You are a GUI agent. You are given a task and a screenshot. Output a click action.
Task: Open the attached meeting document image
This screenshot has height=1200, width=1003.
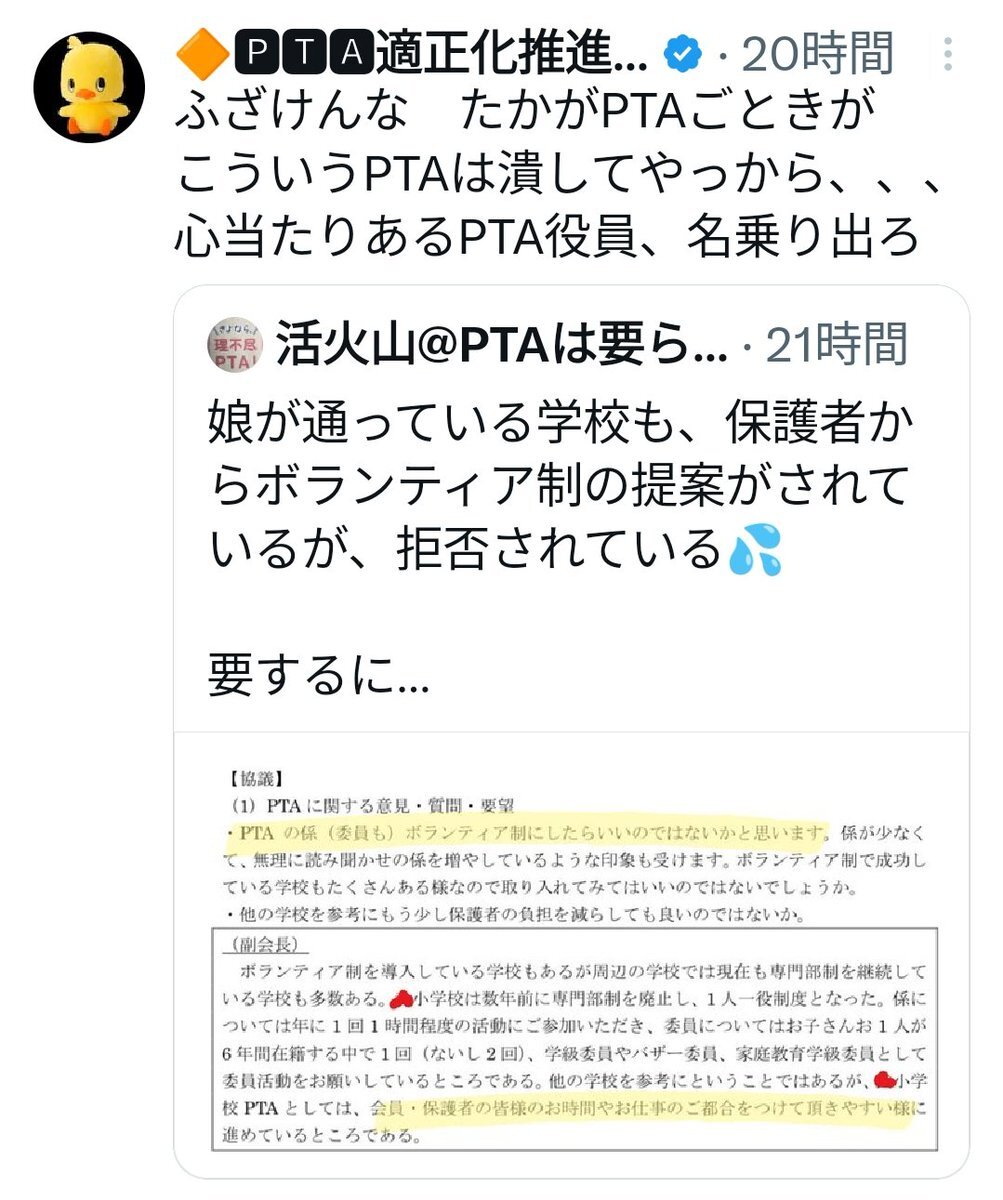[x=572, y=953]
